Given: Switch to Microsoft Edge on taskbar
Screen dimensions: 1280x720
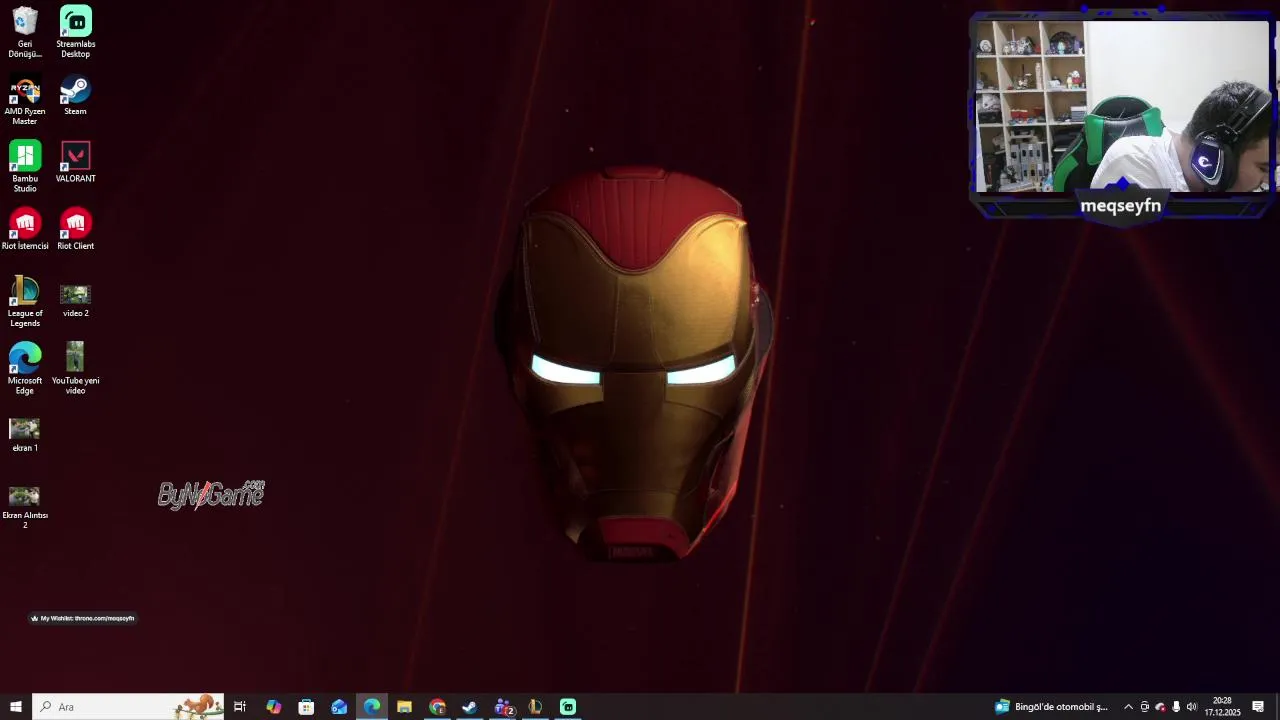Looking at the screenshot, I should click(372, 707).
